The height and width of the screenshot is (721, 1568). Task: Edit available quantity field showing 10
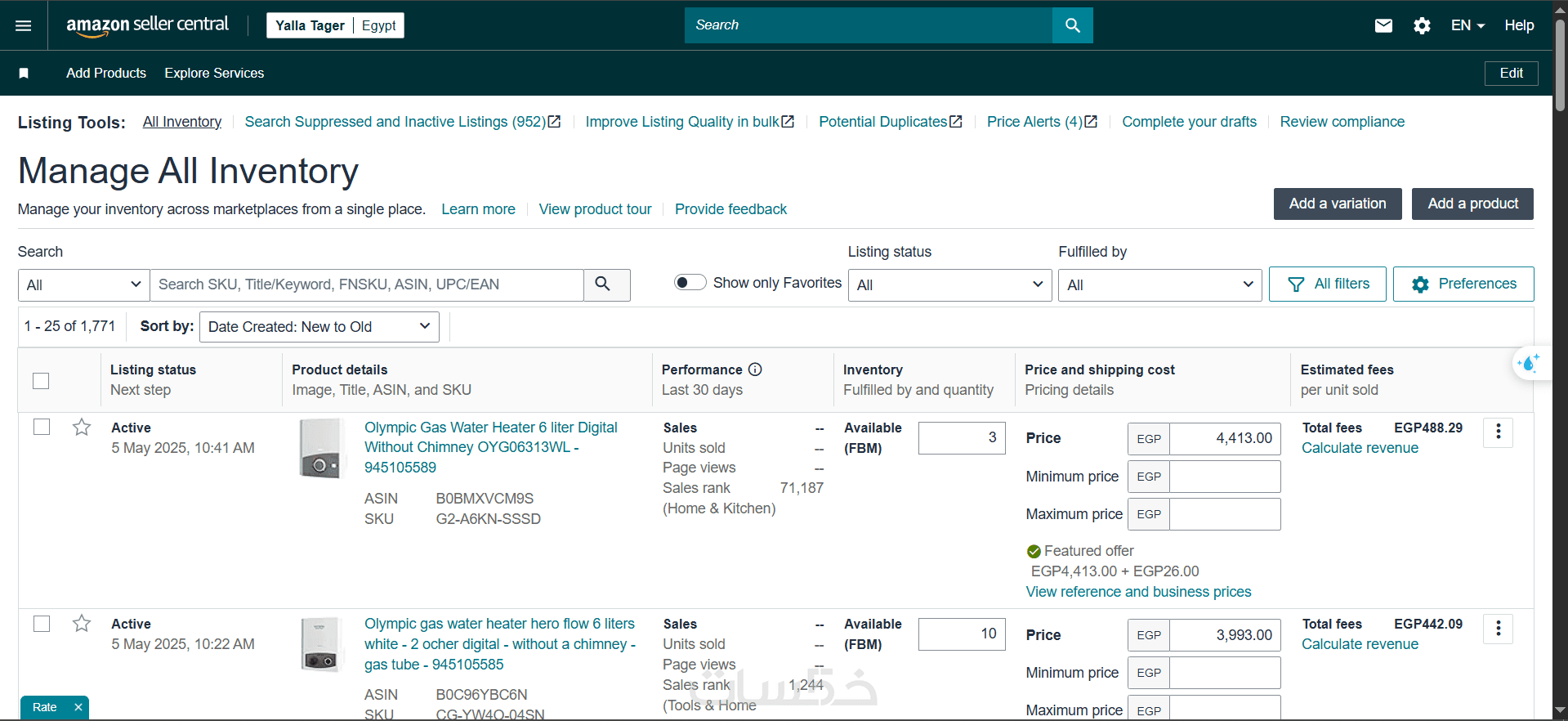pos(962,634)
